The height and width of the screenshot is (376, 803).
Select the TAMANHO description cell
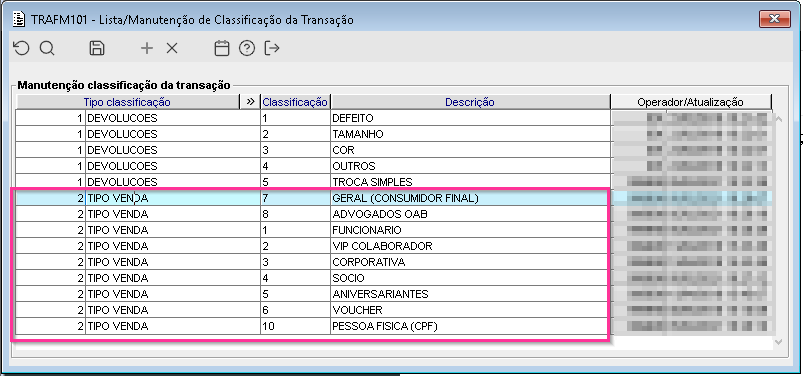tap(470, 134)
